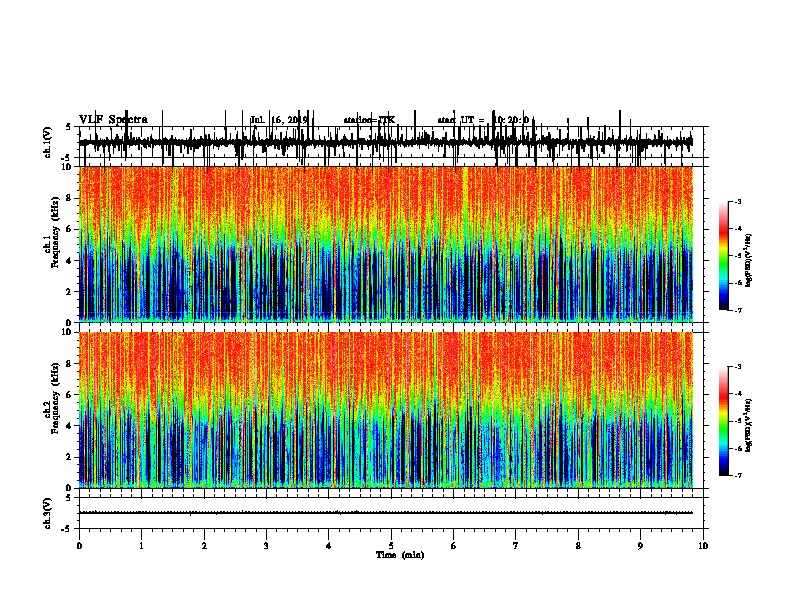Screen dimensions: 792x612
Task: Click the "-3" label on ch.1 color bar
Action: (737, 201)
